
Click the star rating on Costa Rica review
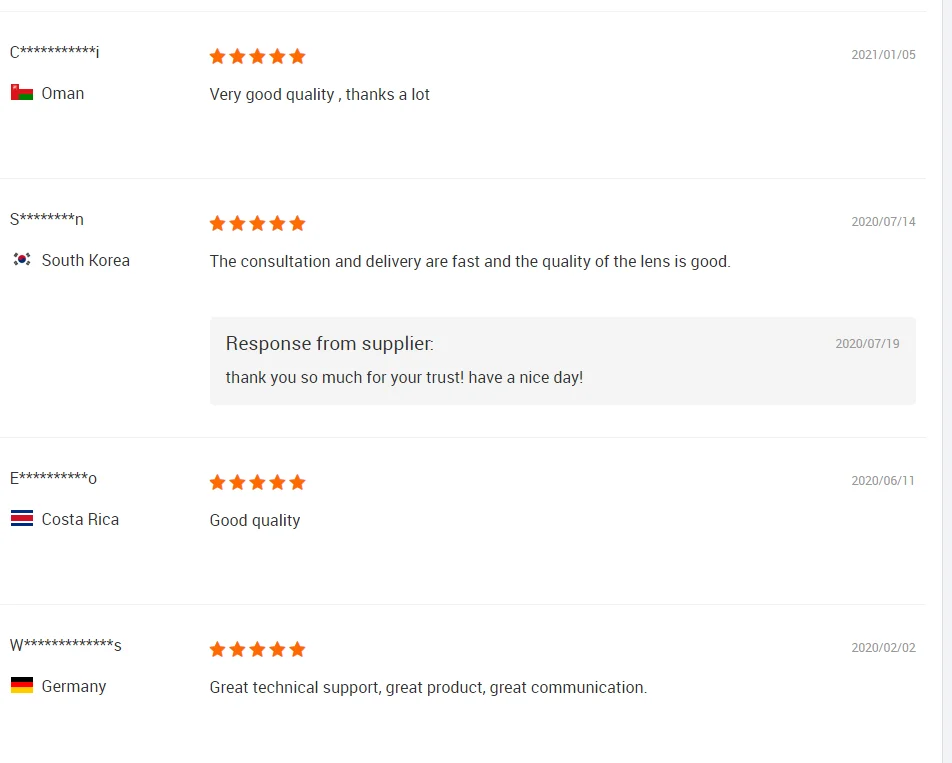pyautogui.click(x=257, y=482)
